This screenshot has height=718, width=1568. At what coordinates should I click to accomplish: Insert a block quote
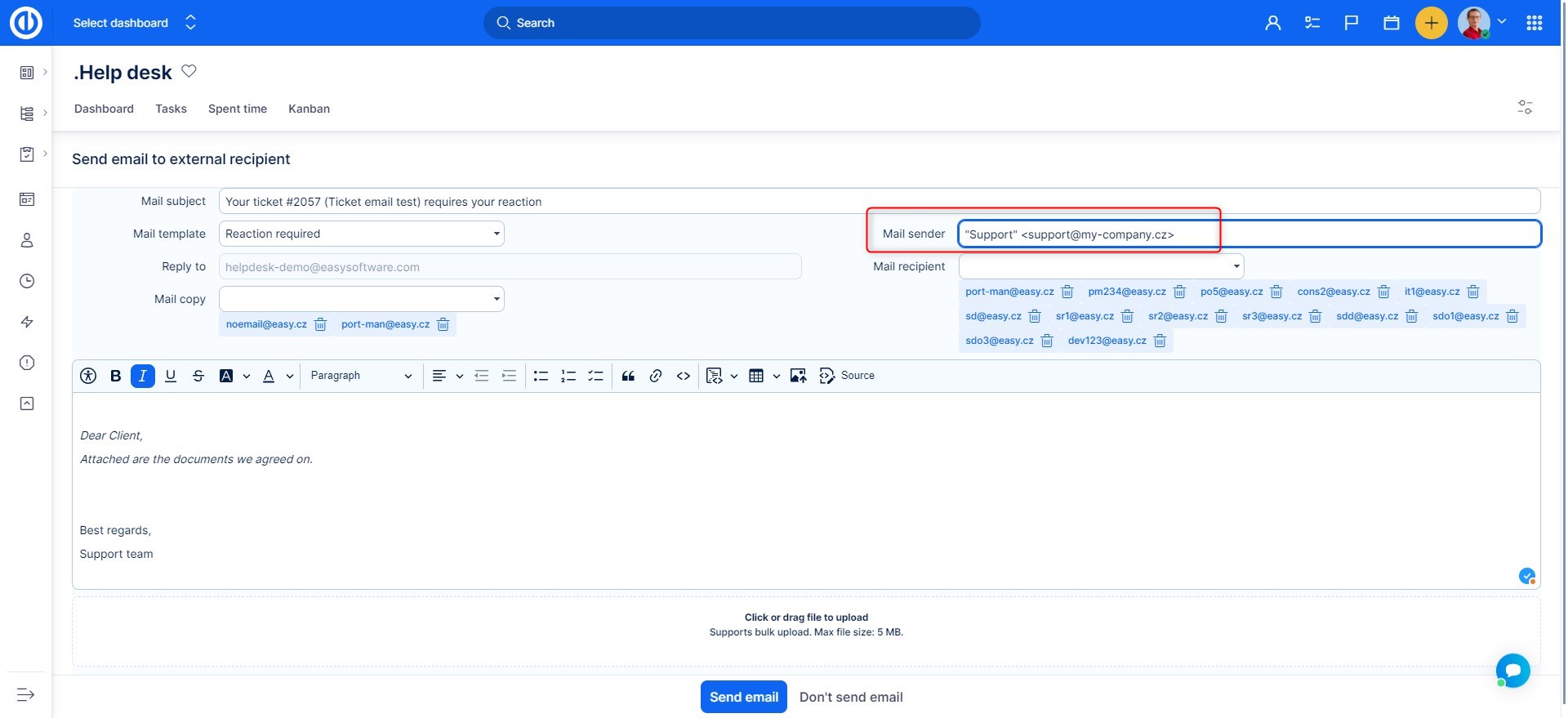pos(628,376)
